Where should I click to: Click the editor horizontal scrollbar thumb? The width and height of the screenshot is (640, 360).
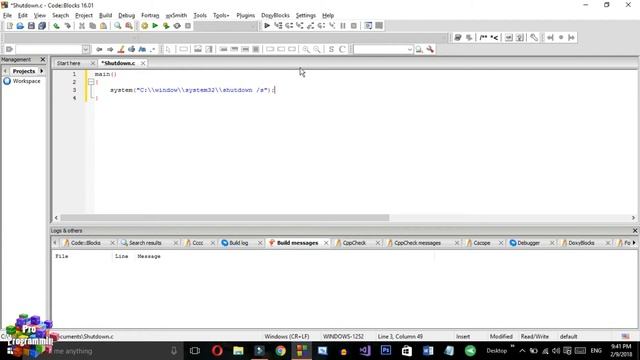click(225, 218)
